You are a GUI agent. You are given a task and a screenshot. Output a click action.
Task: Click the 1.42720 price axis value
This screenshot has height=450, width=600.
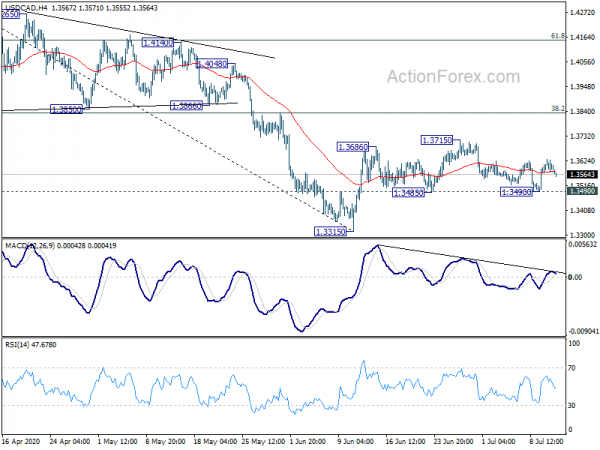point(582,13)
